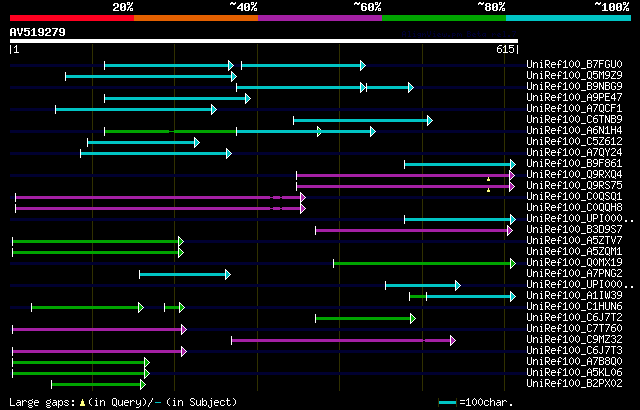Open the UniRef100_A7QCF1 hit label
This screenshot has width=640, height=410.
click(x=574, y=109)
